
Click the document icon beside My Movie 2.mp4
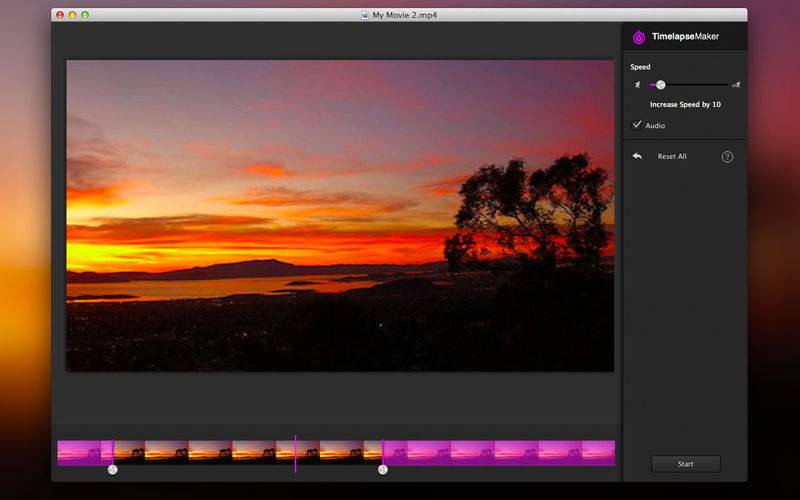(365, 15)
